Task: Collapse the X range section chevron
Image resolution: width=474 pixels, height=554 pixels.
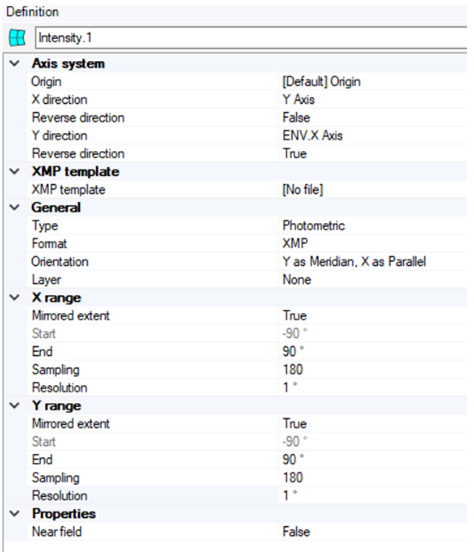Action: (x=15, y=297)
